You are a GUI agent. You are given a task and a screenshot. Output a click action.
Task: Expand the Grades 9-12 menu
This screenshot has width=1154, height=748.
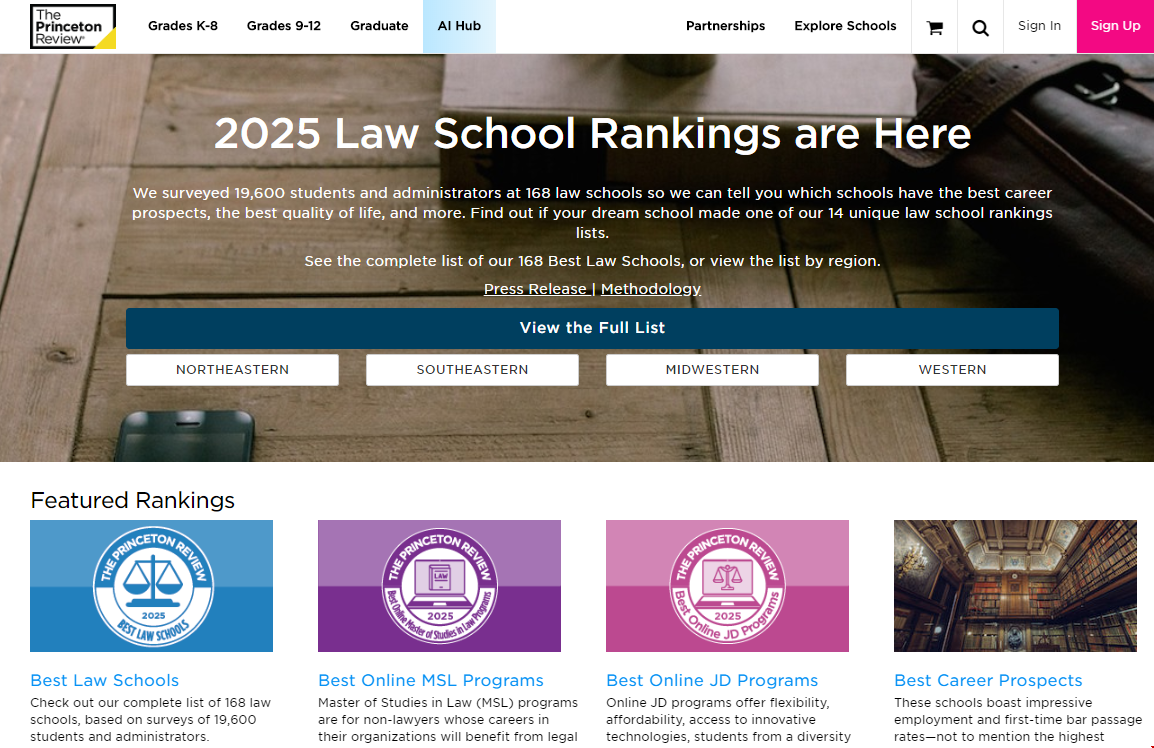coord(284,26)
